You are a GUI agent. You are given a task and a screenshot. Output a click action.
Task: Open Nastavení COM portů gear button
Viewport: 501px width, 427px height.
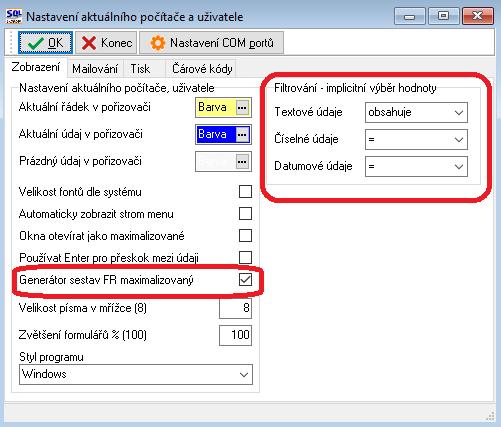tap(211, 43)
